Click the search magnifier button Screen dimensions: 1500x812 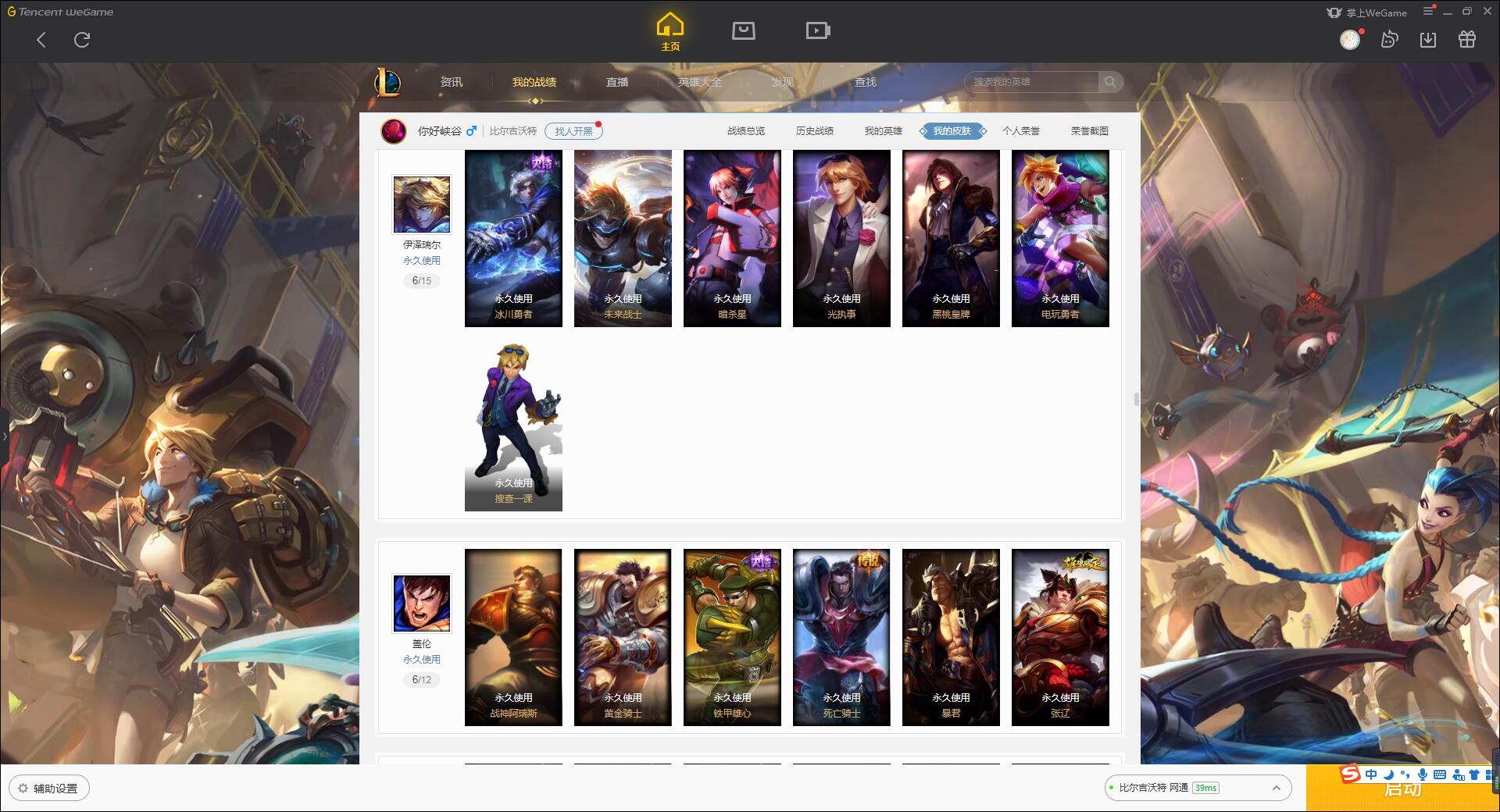point(1109,82)
